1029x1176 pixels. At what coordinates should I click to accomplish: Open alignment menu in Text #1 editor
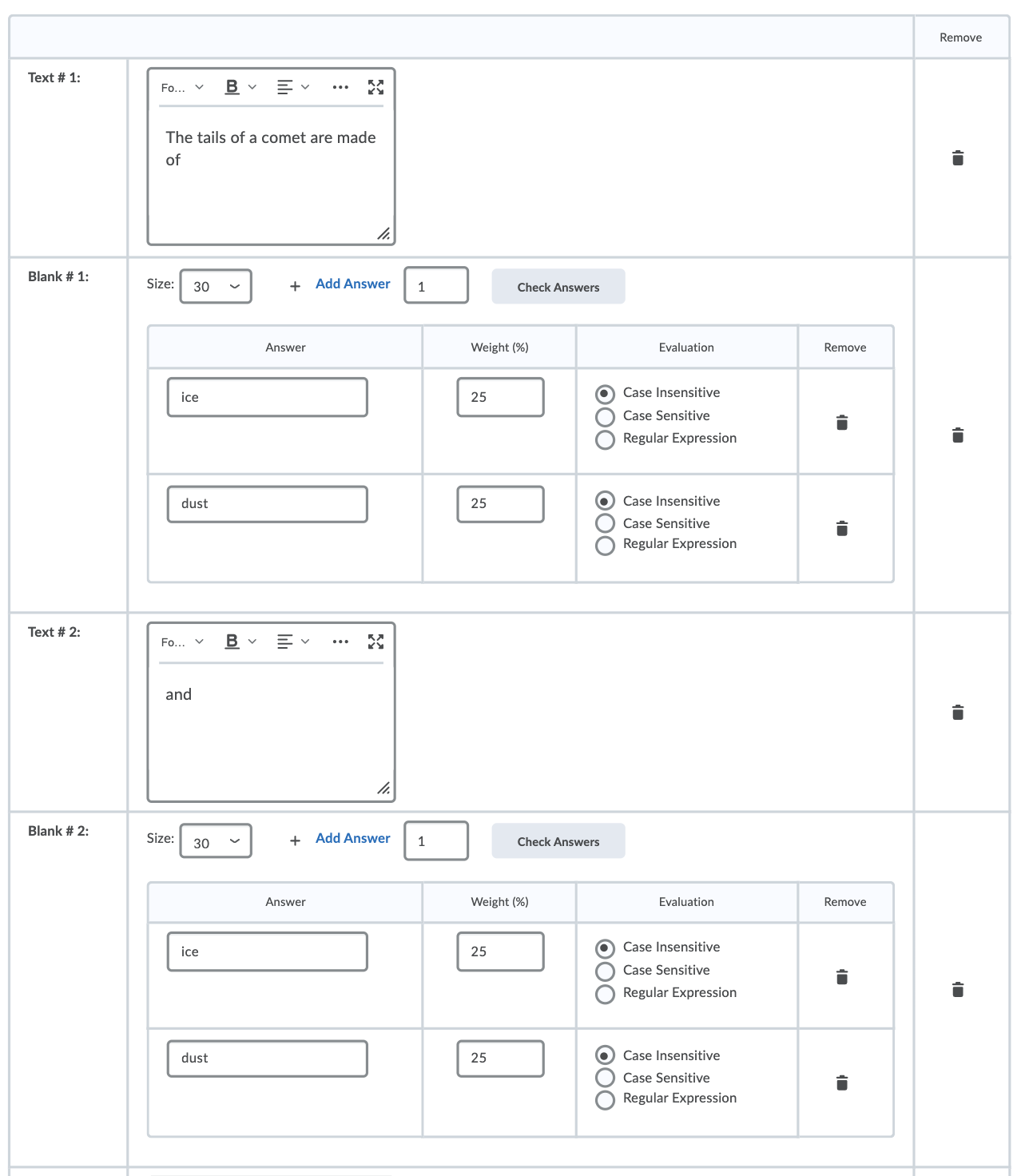[x=292, y=87]
